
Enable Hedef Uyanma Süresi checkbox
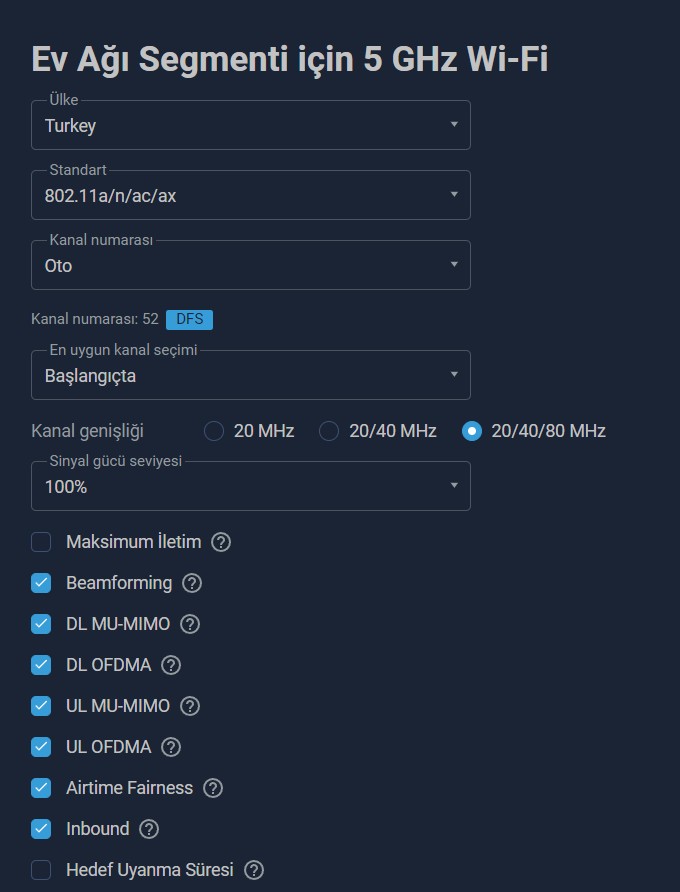point(41,870)
